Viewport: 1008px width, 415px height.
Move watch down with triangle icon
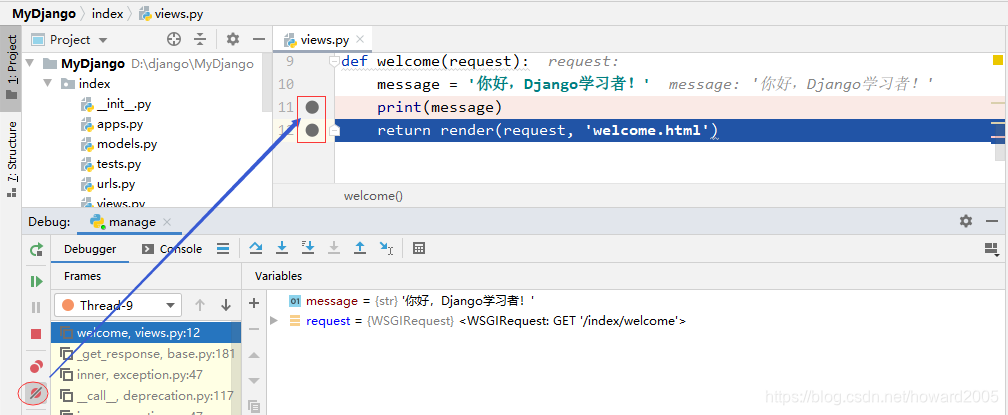click(254, 380)
